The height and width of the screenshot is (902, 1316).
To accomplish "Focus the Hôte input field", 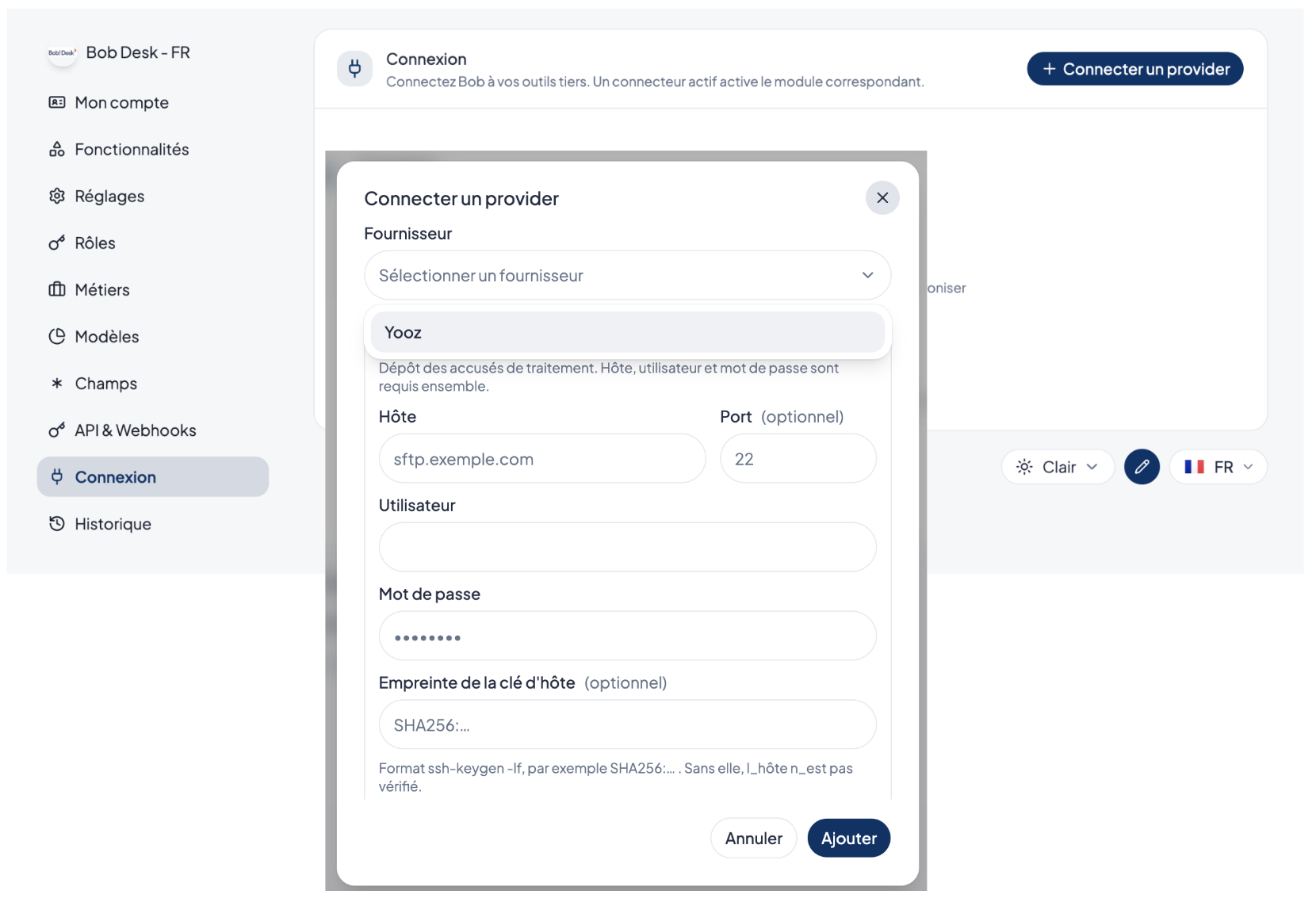I will (542, 458).
